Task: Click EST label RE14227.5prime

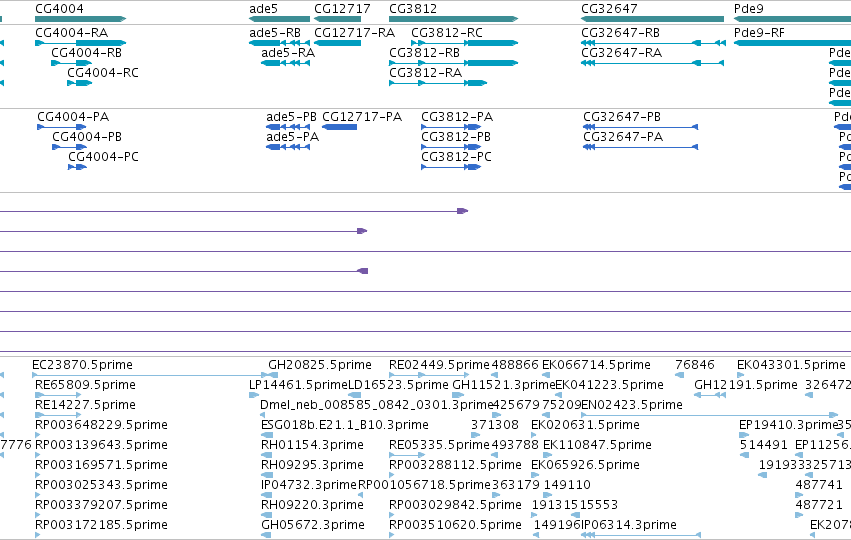Action: (x=85, y=405)
